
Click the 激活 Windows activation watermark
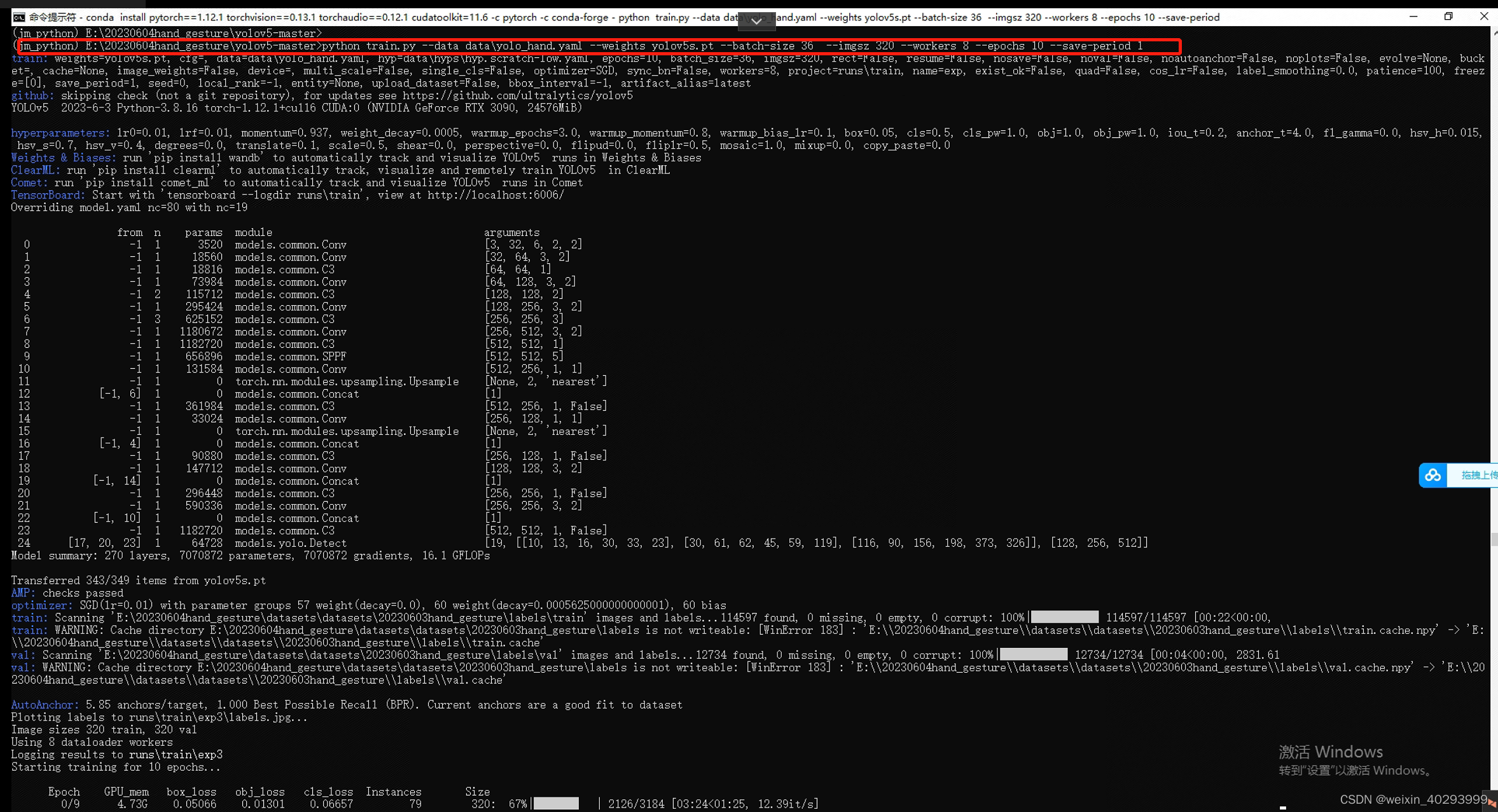tap(1331, 752)
